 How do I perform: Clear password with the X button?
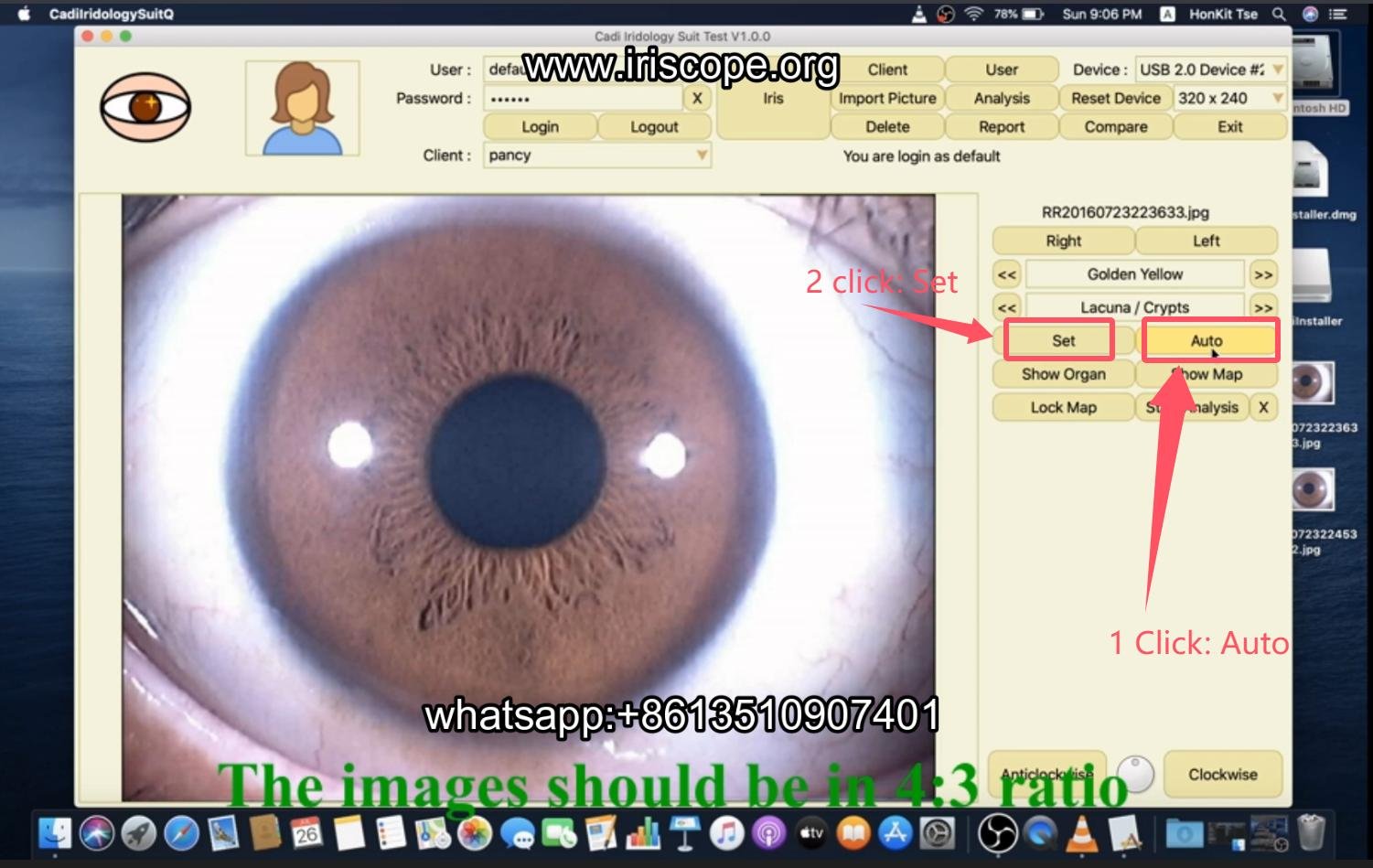point(697,98)
